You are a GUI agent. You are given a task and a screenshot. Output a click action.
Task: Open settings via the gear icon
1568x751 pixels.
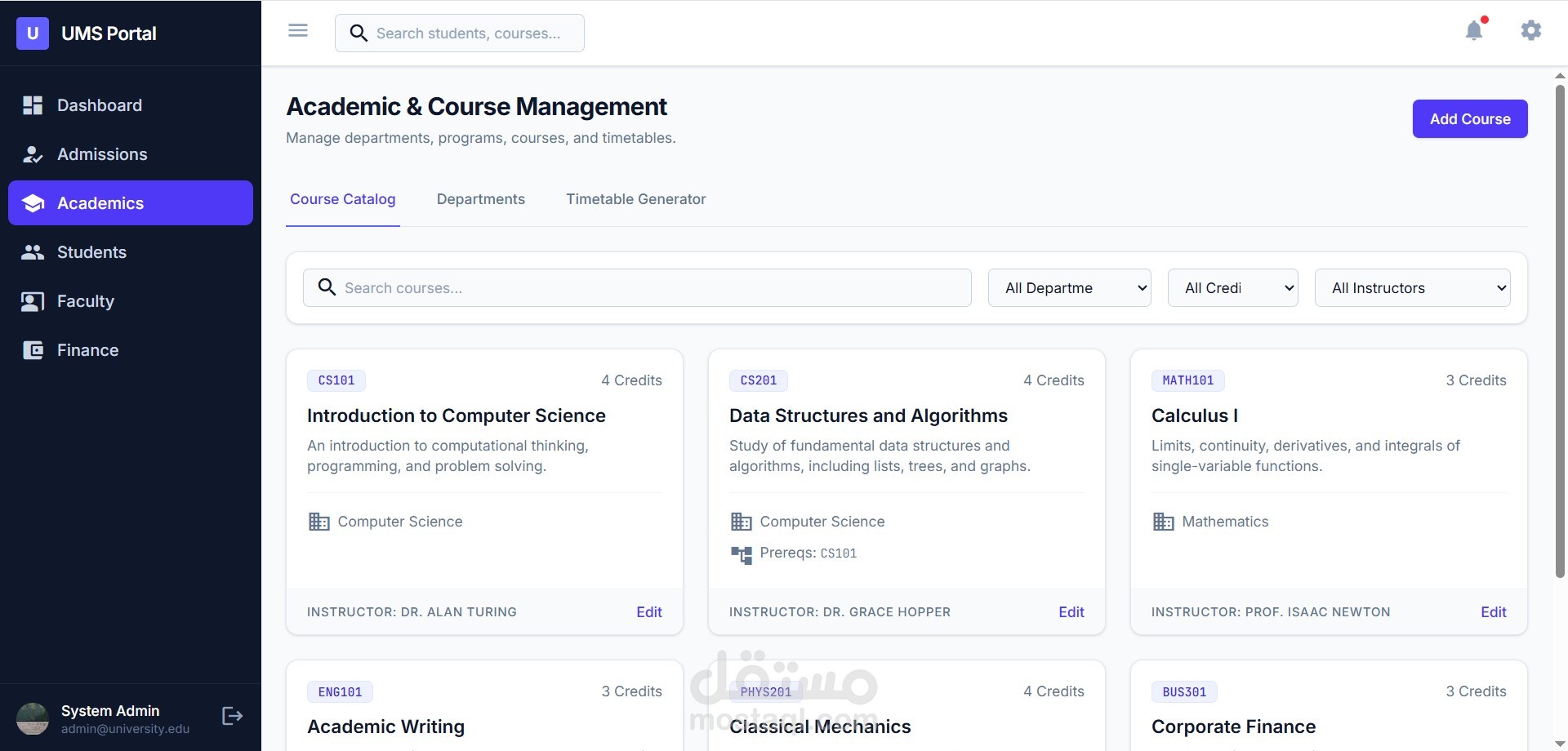[1530, 31]
